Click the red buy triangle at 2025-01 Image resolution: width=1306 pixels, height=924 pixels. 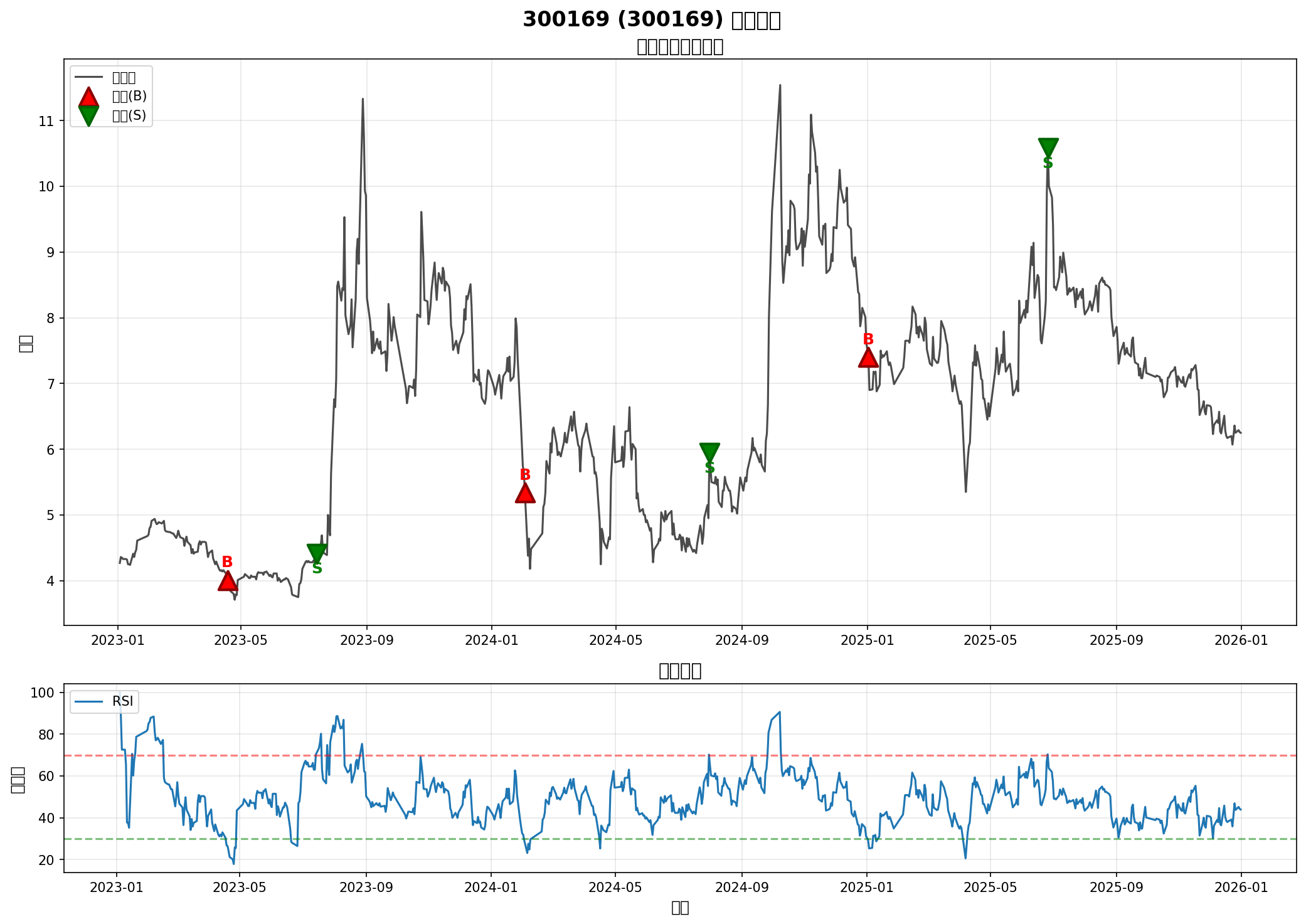click(868, 358)
